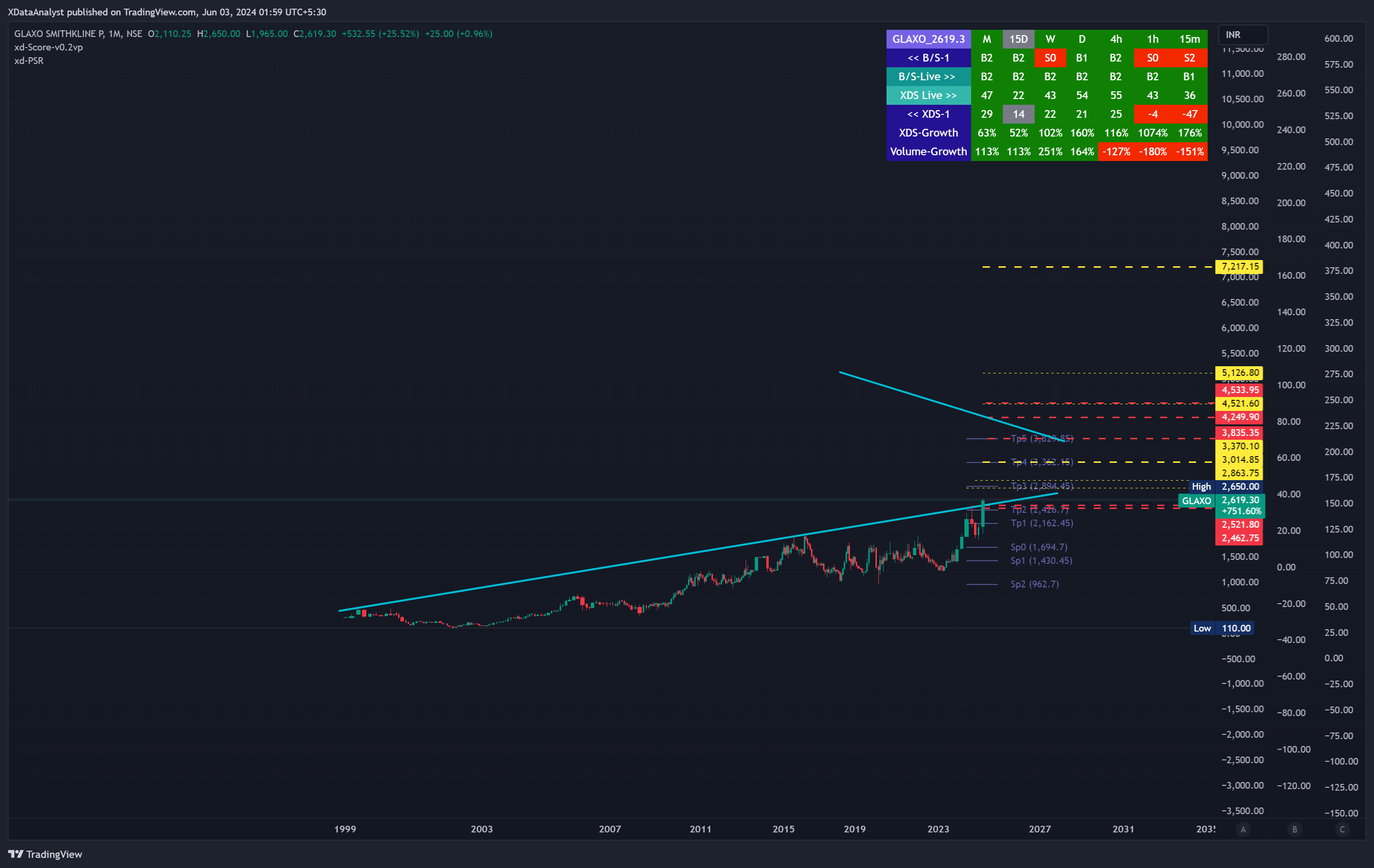This screenshot has height=868, width=1374.
Task: Click the 160% XDS-Growth cell
Action: pos(1082,133)
